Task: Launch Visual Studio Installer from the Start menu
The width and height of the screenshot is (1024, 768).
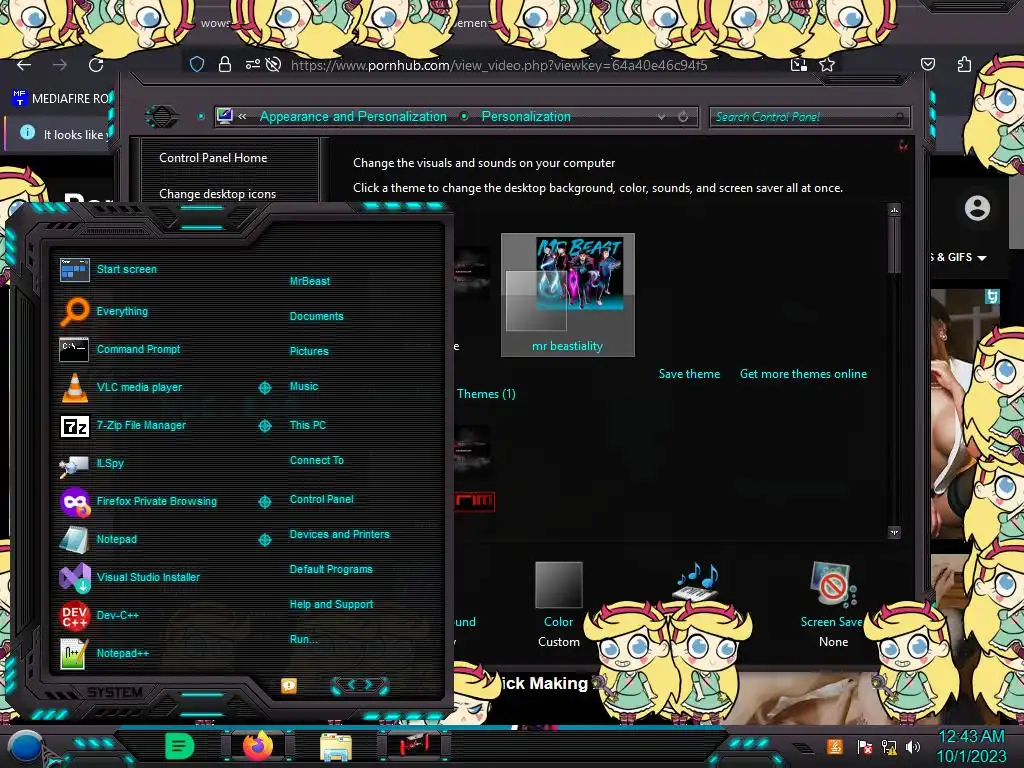Action: 131,577
